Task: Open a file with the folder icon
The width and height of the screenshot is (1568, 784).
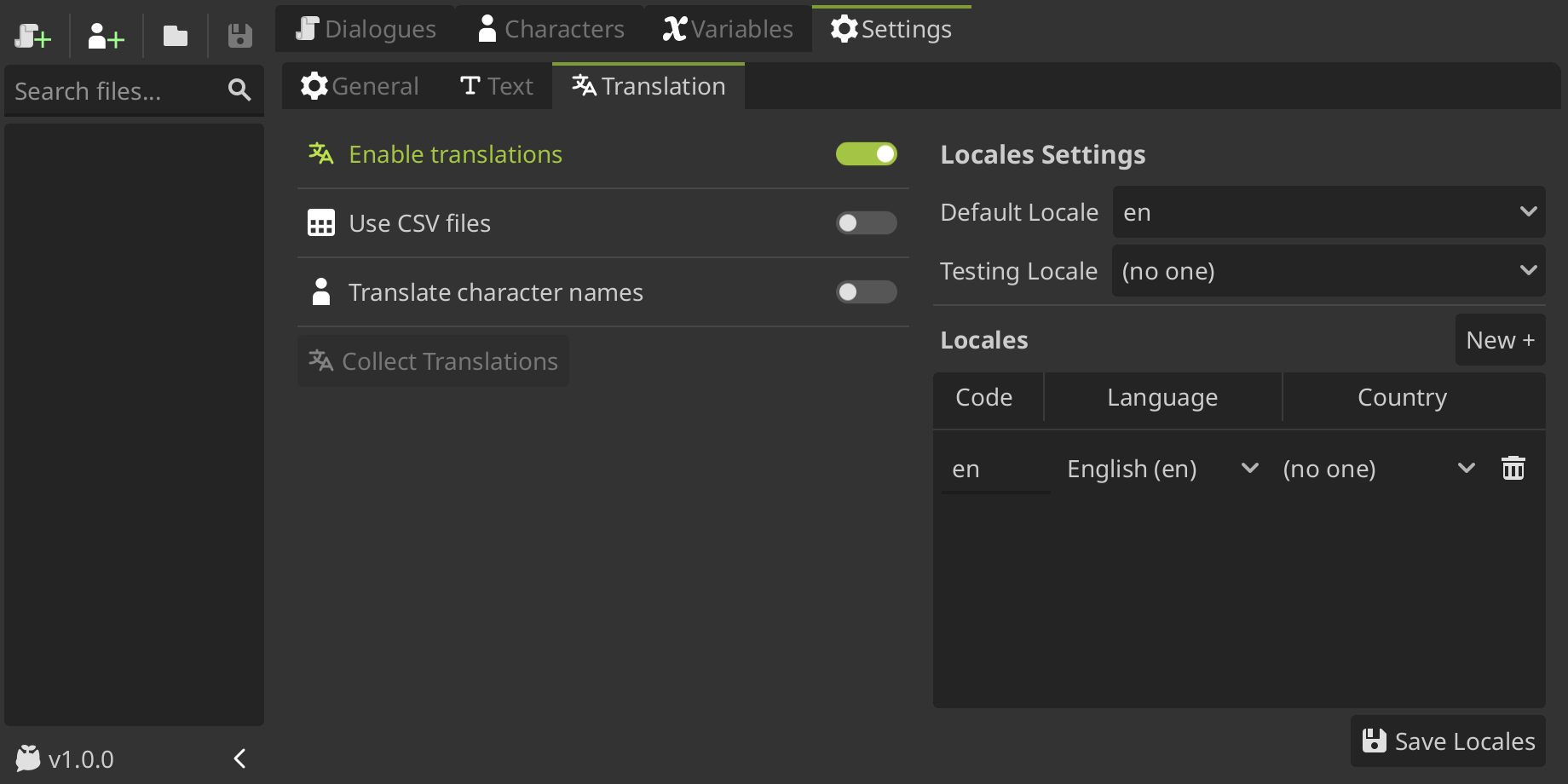Action: [175, 36]
